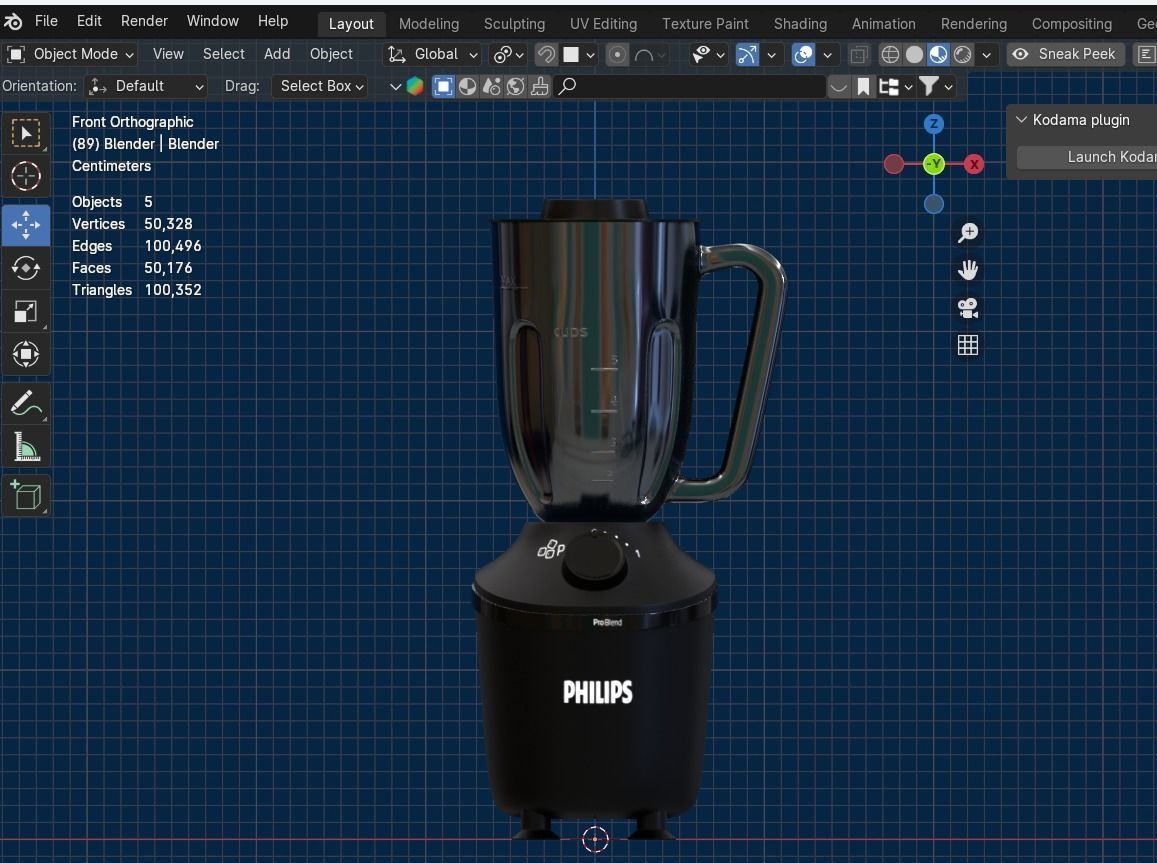Open the Object Mode dropdown

click(71, 55)
